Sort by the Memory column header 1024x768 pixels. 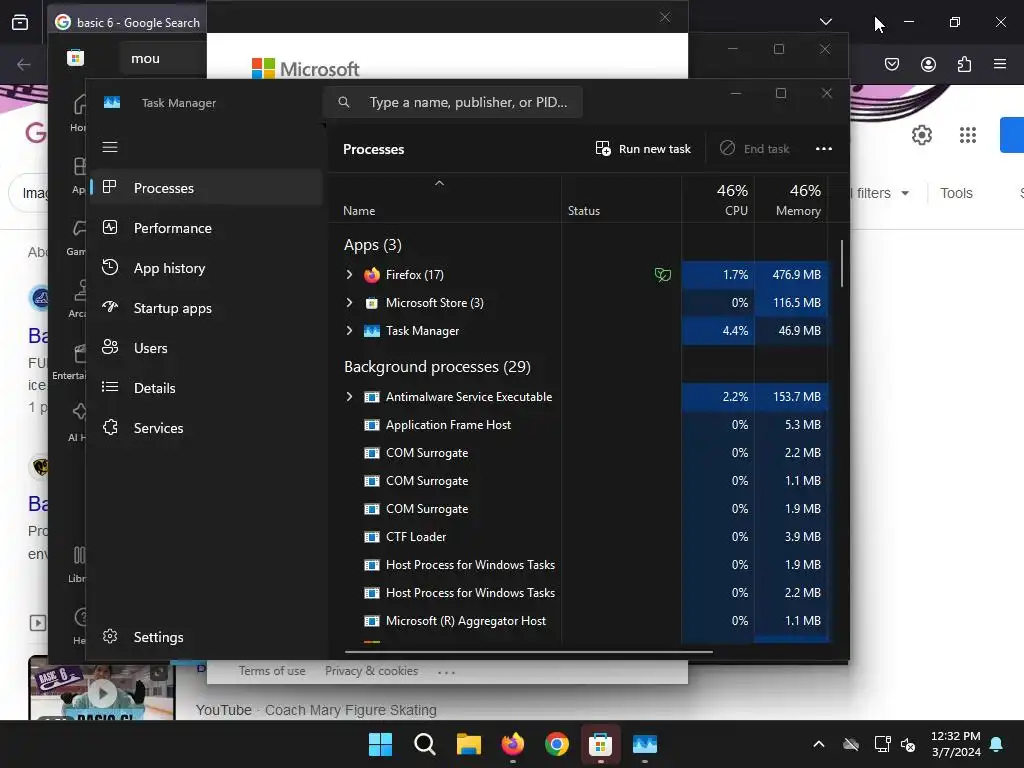tap(791, 199)
